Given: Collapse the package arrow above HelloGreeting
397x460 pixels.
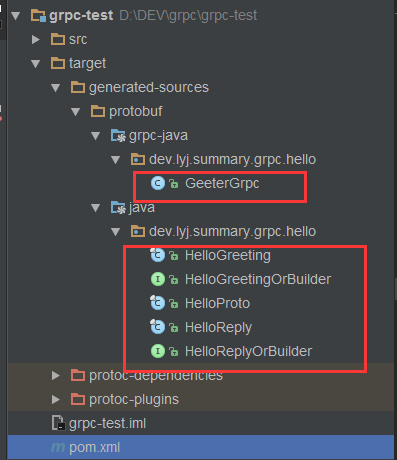Looking at the screenshot, I should pyautogui.click(x=116, y=232).
